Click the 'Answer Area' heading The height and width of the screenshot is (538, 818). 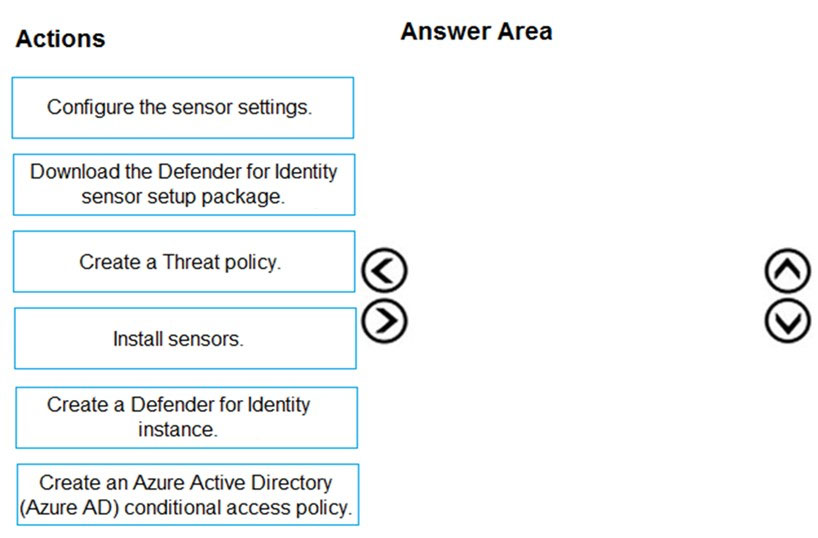click(476, 31)
